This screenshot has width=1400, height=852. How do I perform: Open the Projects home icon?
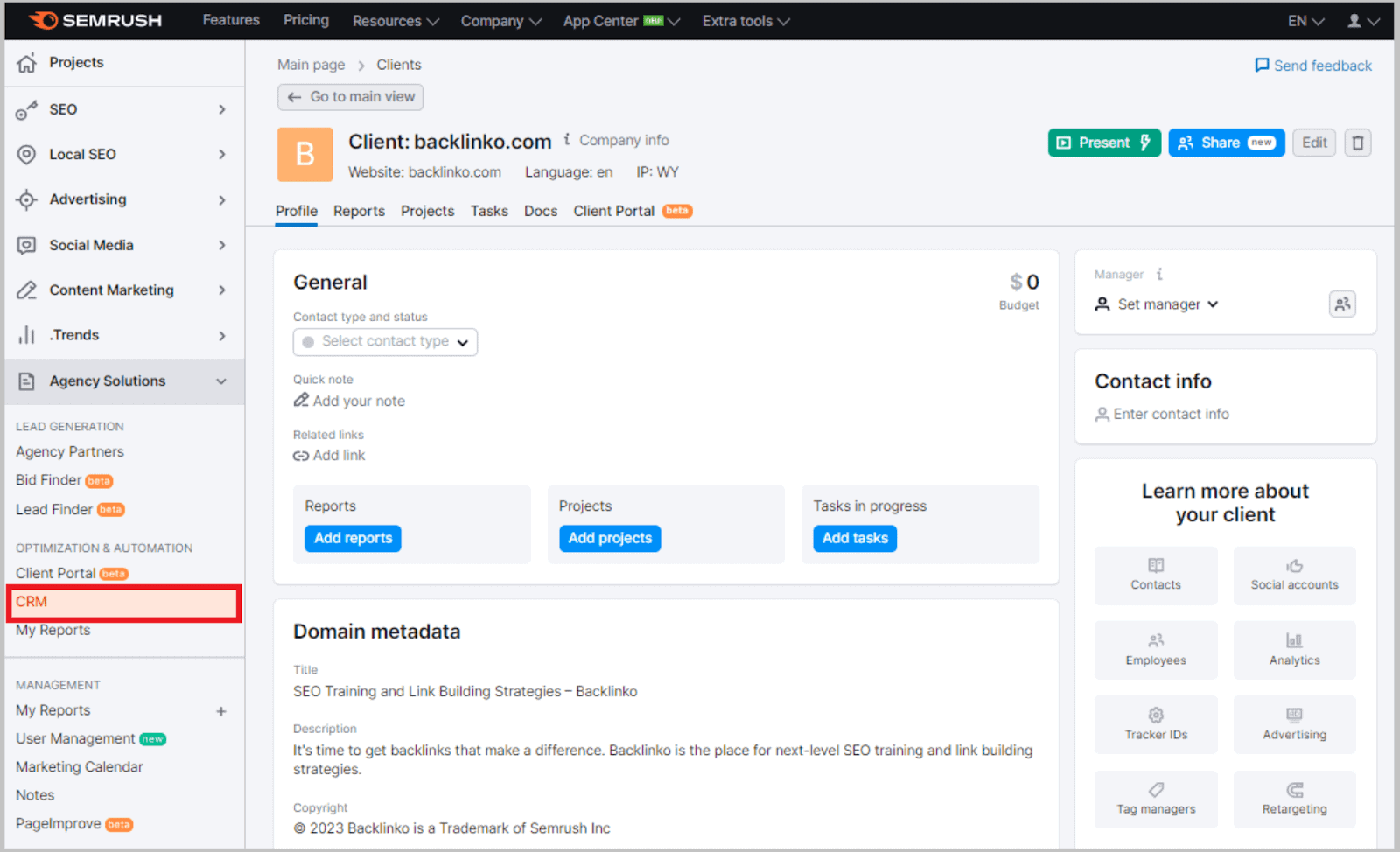click(27, 62)
